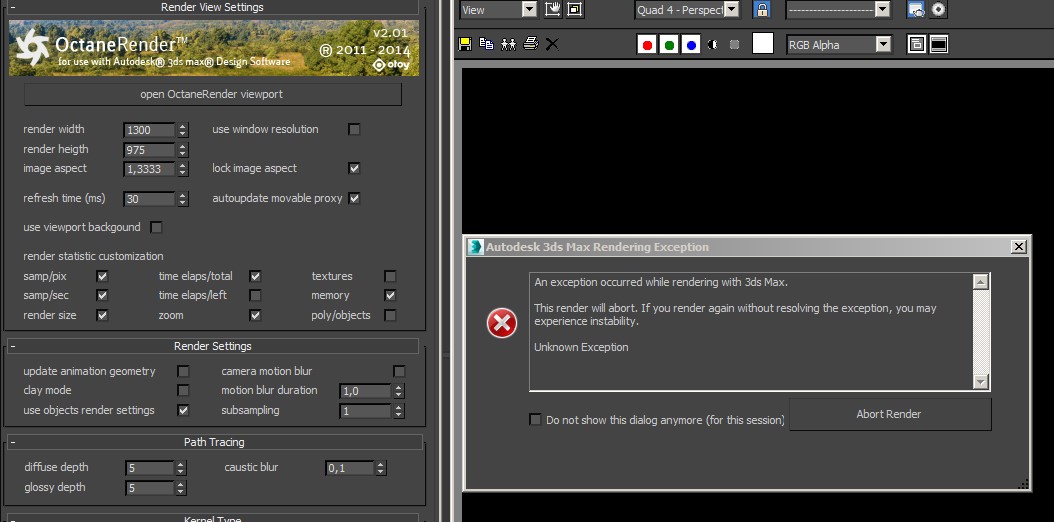Disable autoupdate movable proxy
Viewport: 1054px width, 522px height.
(354, 198)
